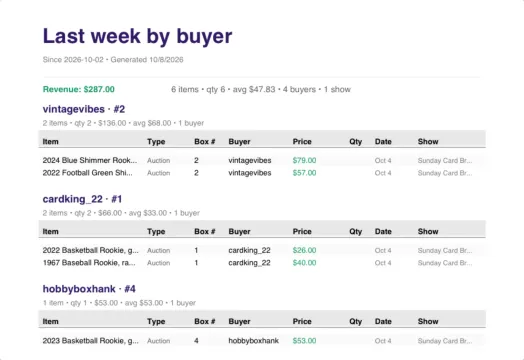The height and width of the screenshot is (360, 524).
Task: Select the 'Revenue: $287.00' total
Action: coord(79,89)
